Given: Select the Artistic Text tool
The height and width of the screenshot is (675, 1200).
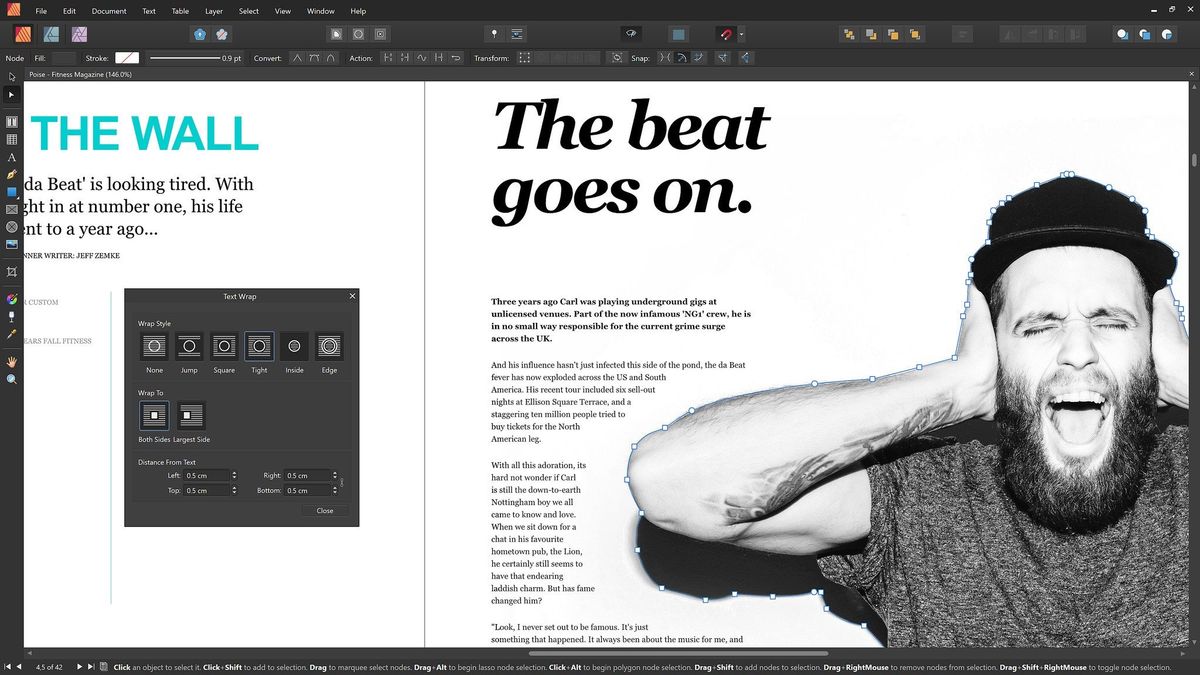Looking at the screenshot, I should coord(11,158).
